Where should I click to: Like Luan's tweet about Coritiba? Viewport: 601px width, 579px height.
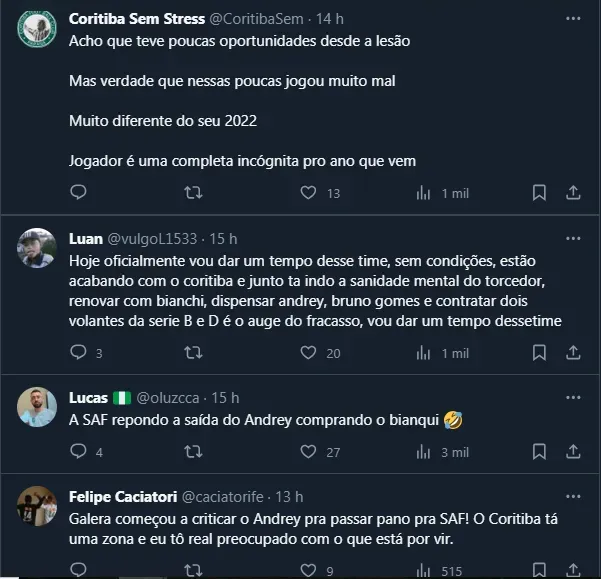[x=309, y=353]
